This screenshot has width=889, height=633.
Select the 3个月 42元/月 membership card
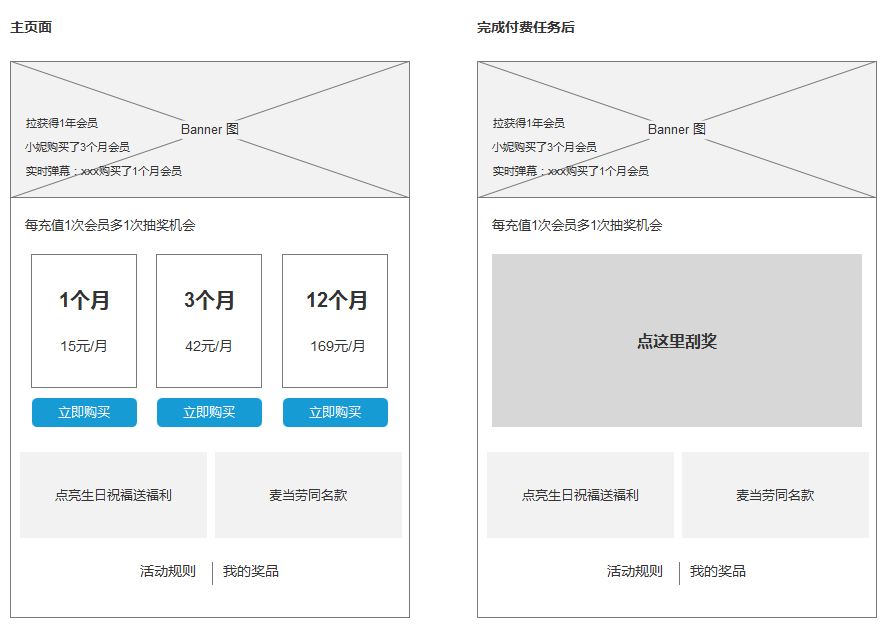pos(209,321)
